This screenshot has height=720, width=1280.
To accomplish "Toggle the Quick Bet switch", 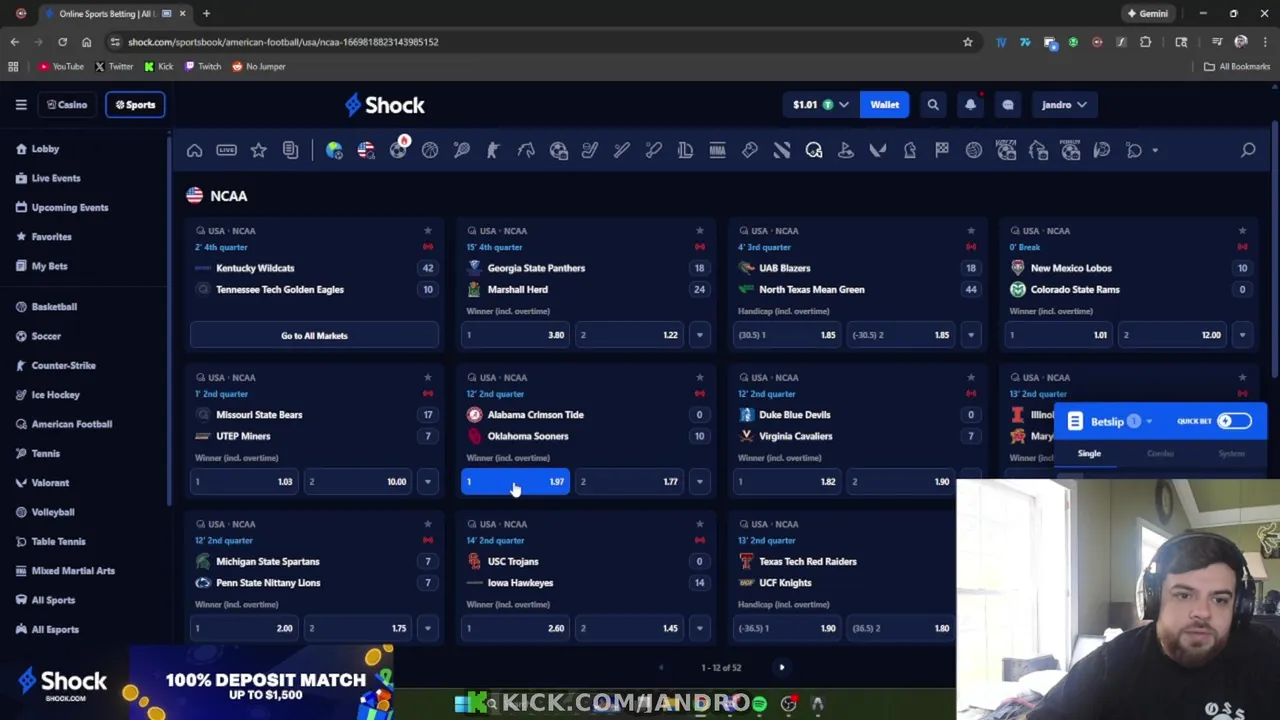I will [x=1234, y=421].
